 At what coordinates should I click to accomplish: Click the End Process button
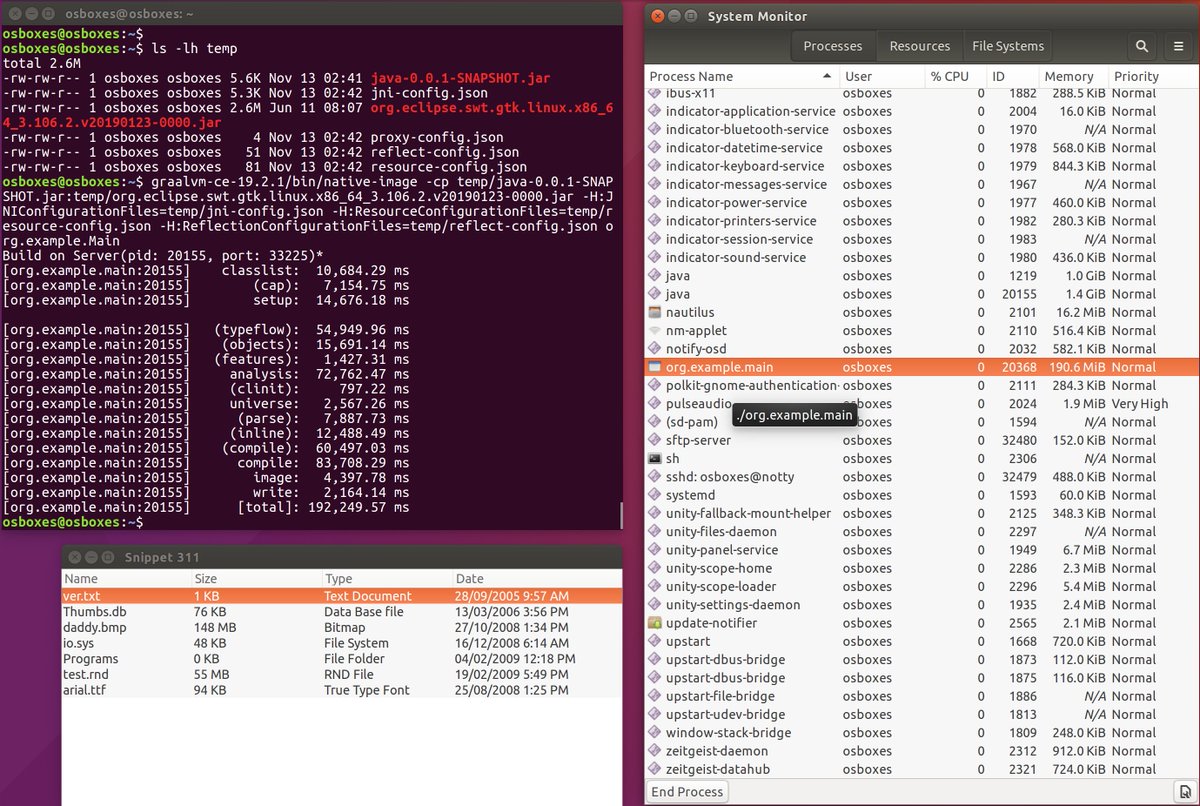(x=687, y=792)
